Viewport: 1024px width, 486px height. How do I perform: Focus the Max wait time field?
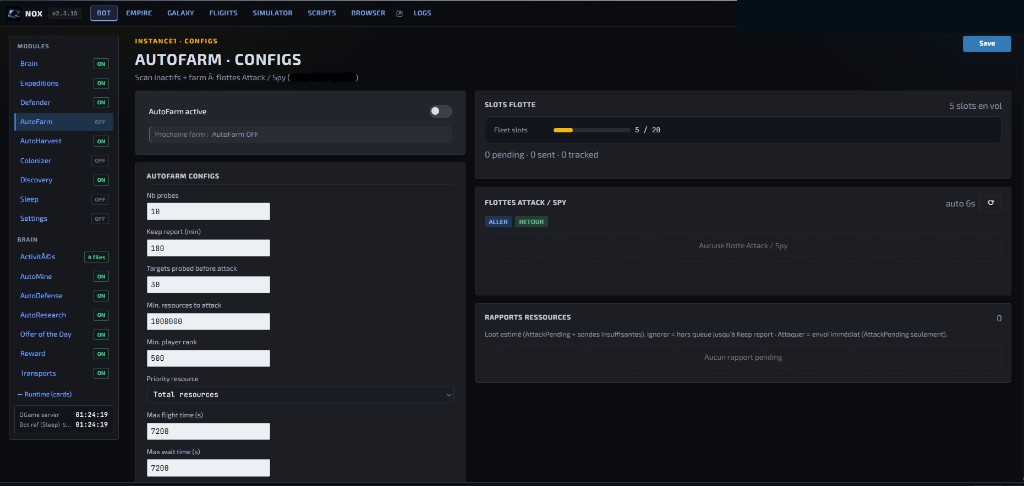click(208, 468)
